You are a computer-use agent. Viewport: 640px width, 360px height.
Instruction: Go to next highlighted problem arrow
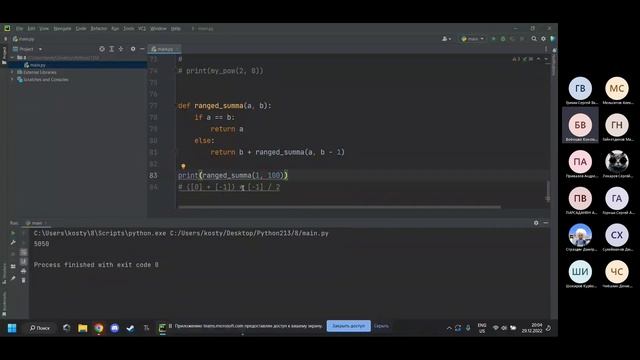[546, 59]
